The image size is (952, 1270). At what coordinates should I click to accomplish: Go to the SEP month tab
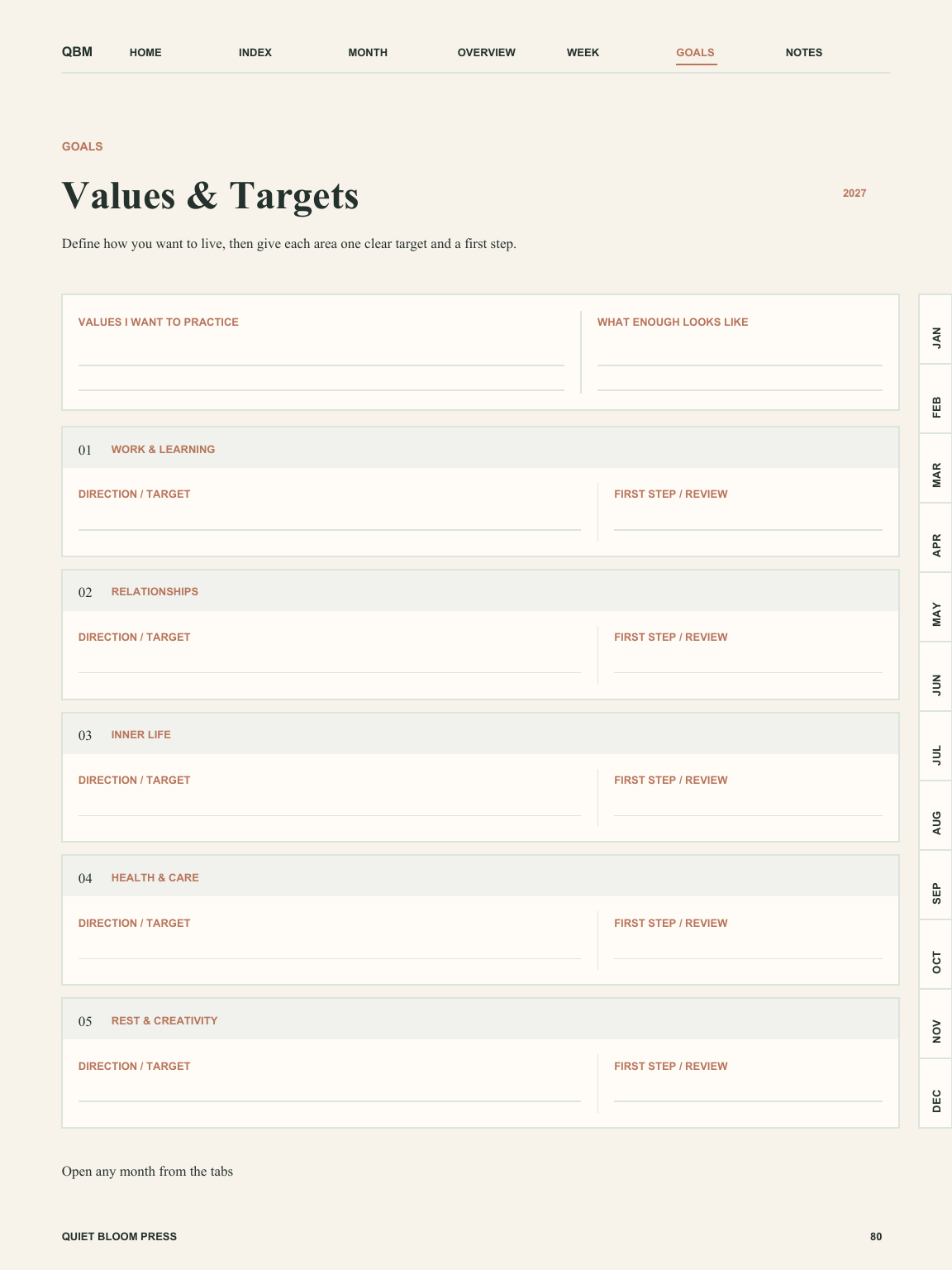[x=935, y=885]
